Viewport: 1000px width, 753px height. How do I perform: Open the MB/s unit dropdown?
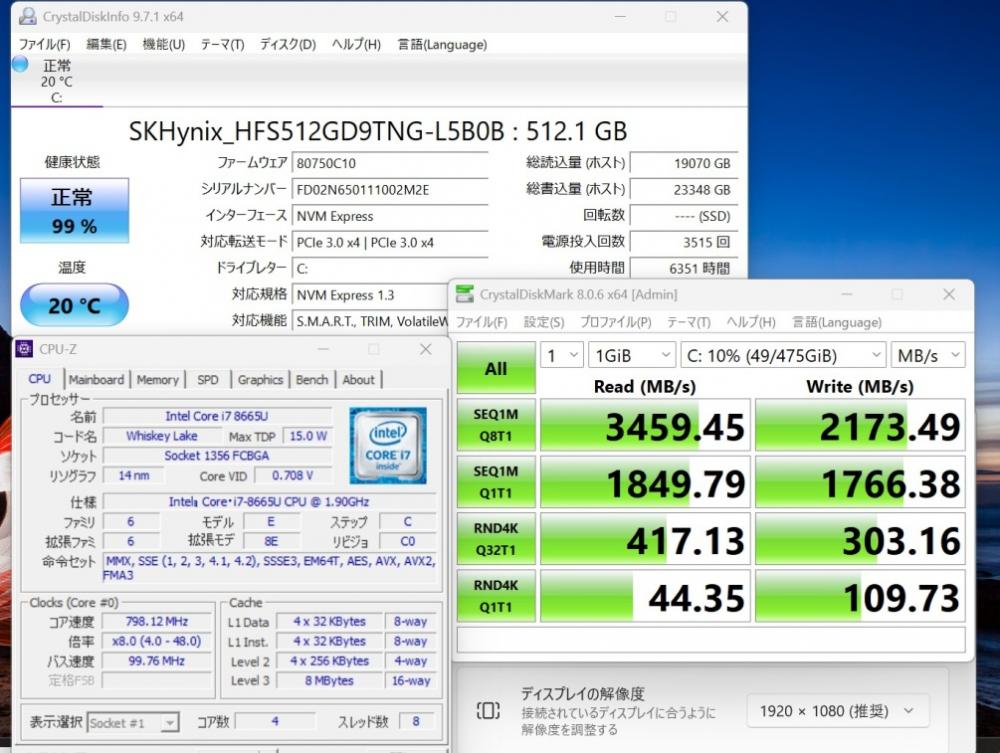coord(929,355)
